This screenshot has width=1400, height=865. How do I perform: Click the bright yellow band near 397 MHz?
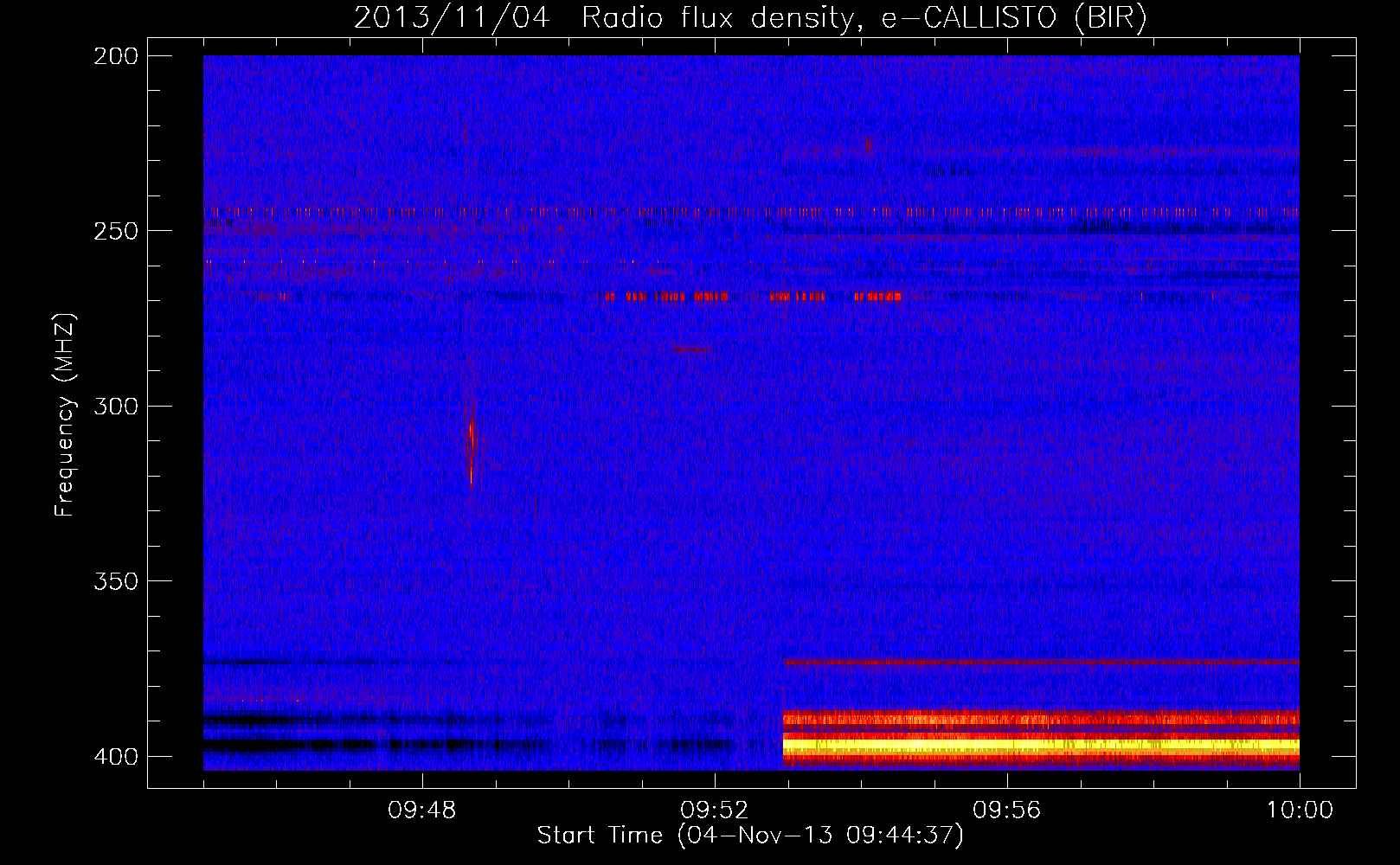1041,745
